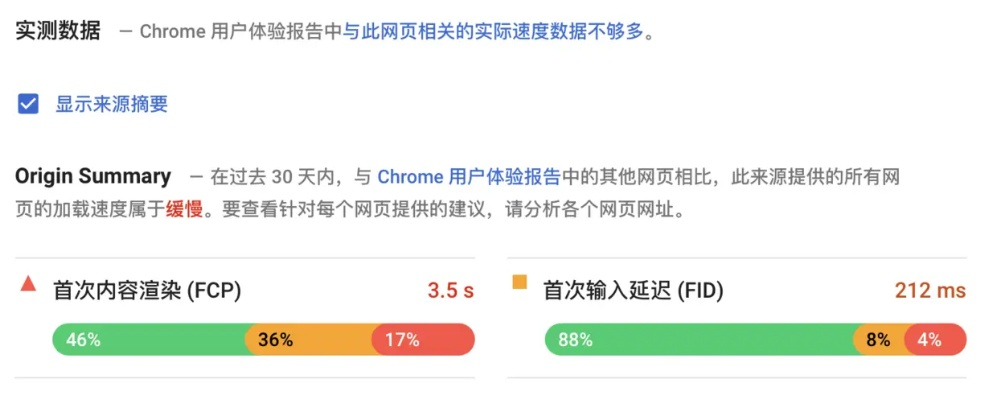Select the orange 8% segment of FID bar

(x=879, y=340)
